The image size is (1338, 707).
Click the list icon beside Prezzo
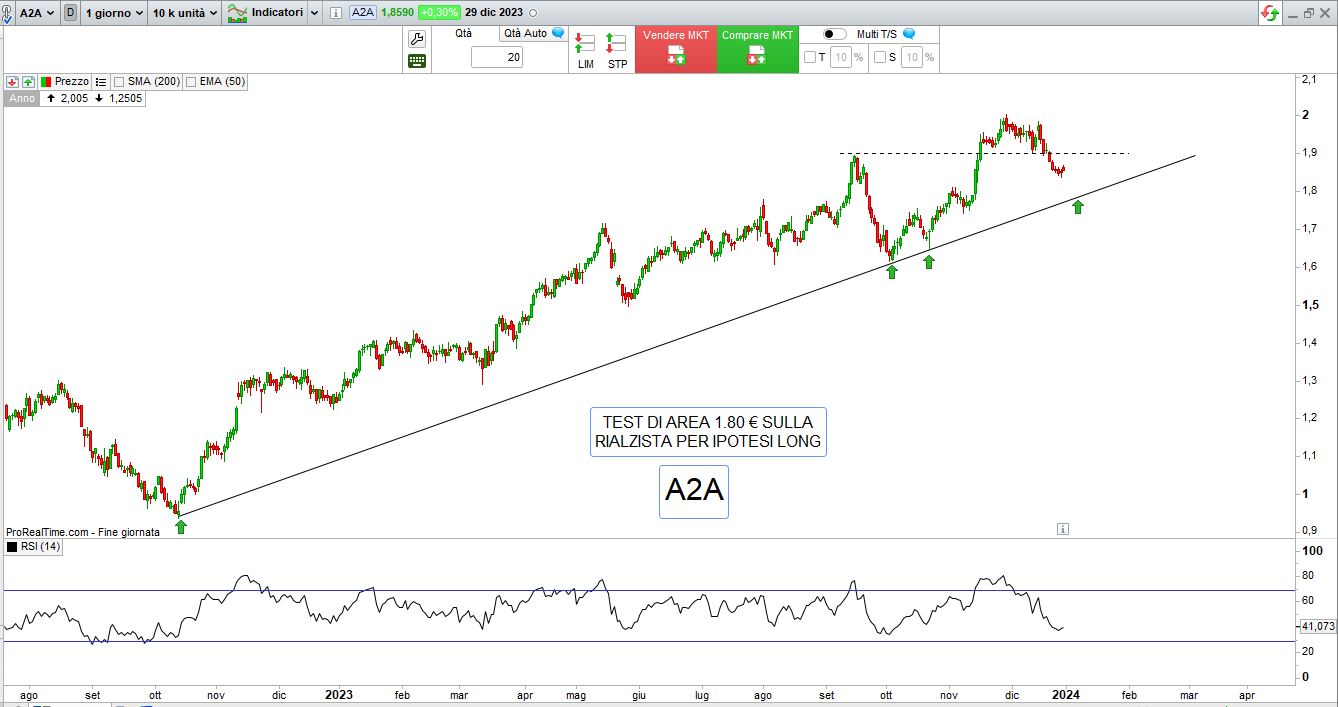[x=101, y=81]
